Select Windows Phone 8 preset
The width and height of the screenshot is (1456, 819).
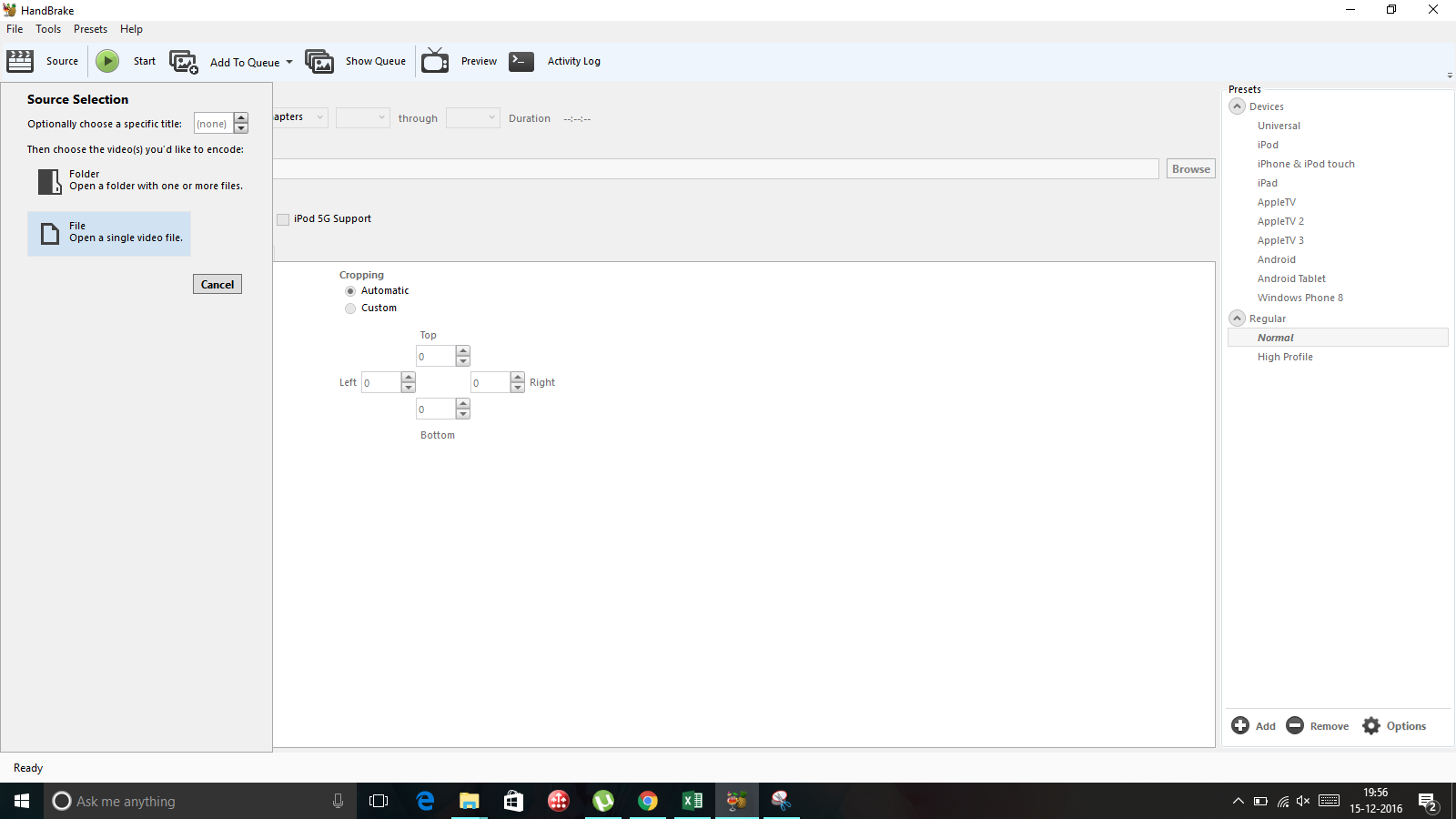[x=1299, y=298]
